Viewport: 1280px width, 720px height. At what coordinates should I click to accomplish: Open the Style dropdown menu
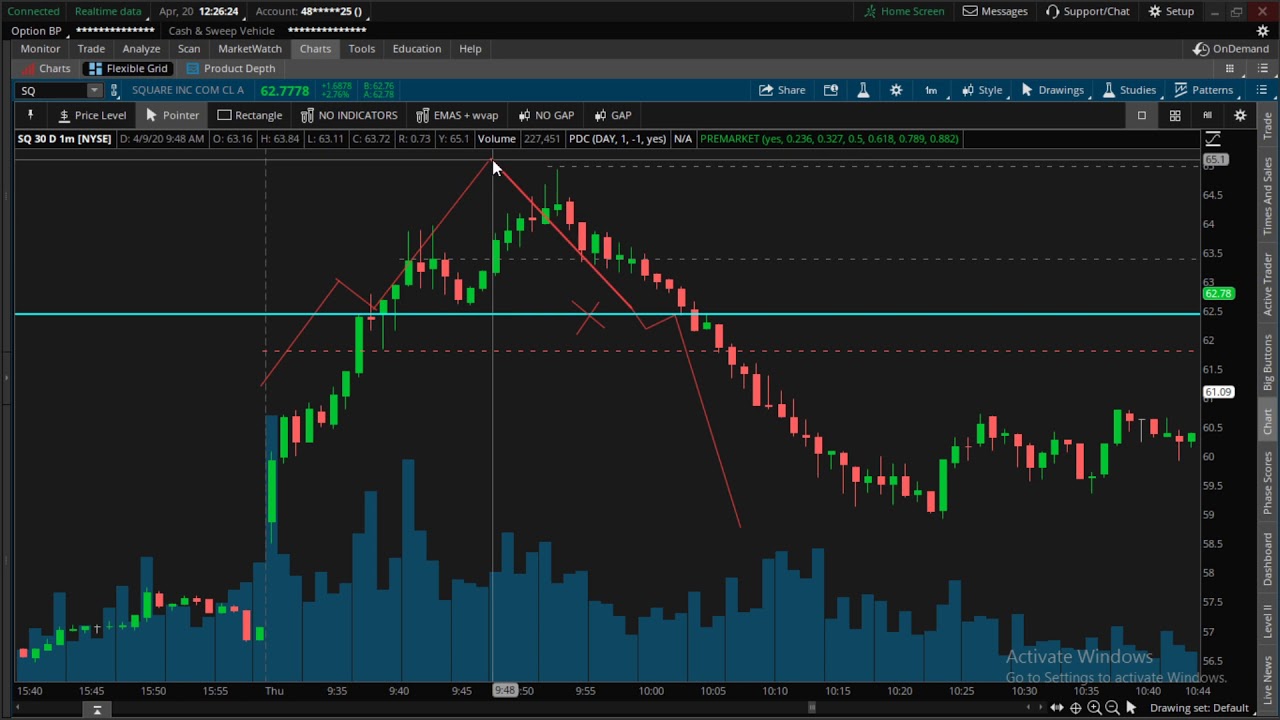(981, 90)
